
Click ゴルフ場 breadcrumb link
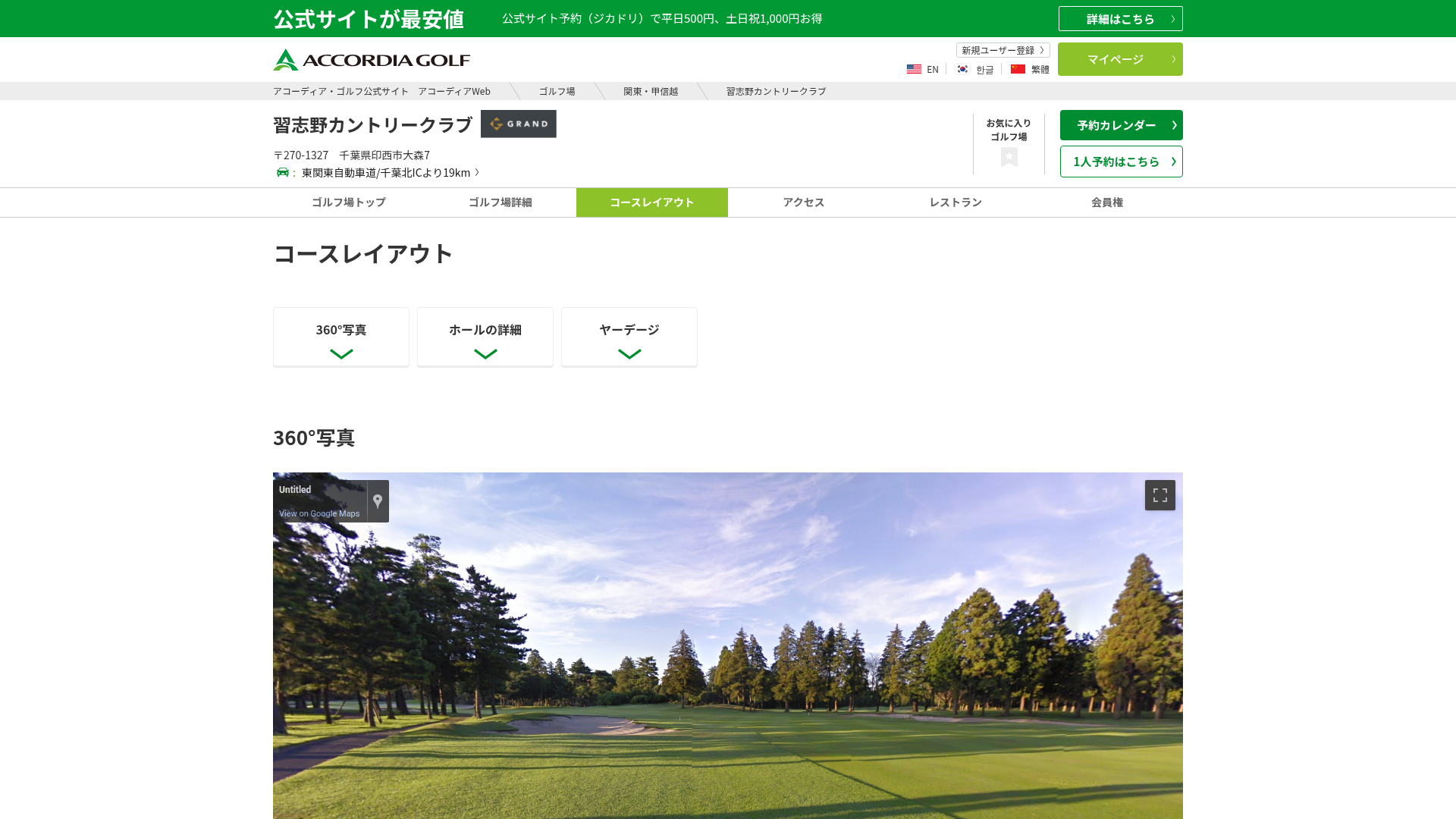click(557, 91)
